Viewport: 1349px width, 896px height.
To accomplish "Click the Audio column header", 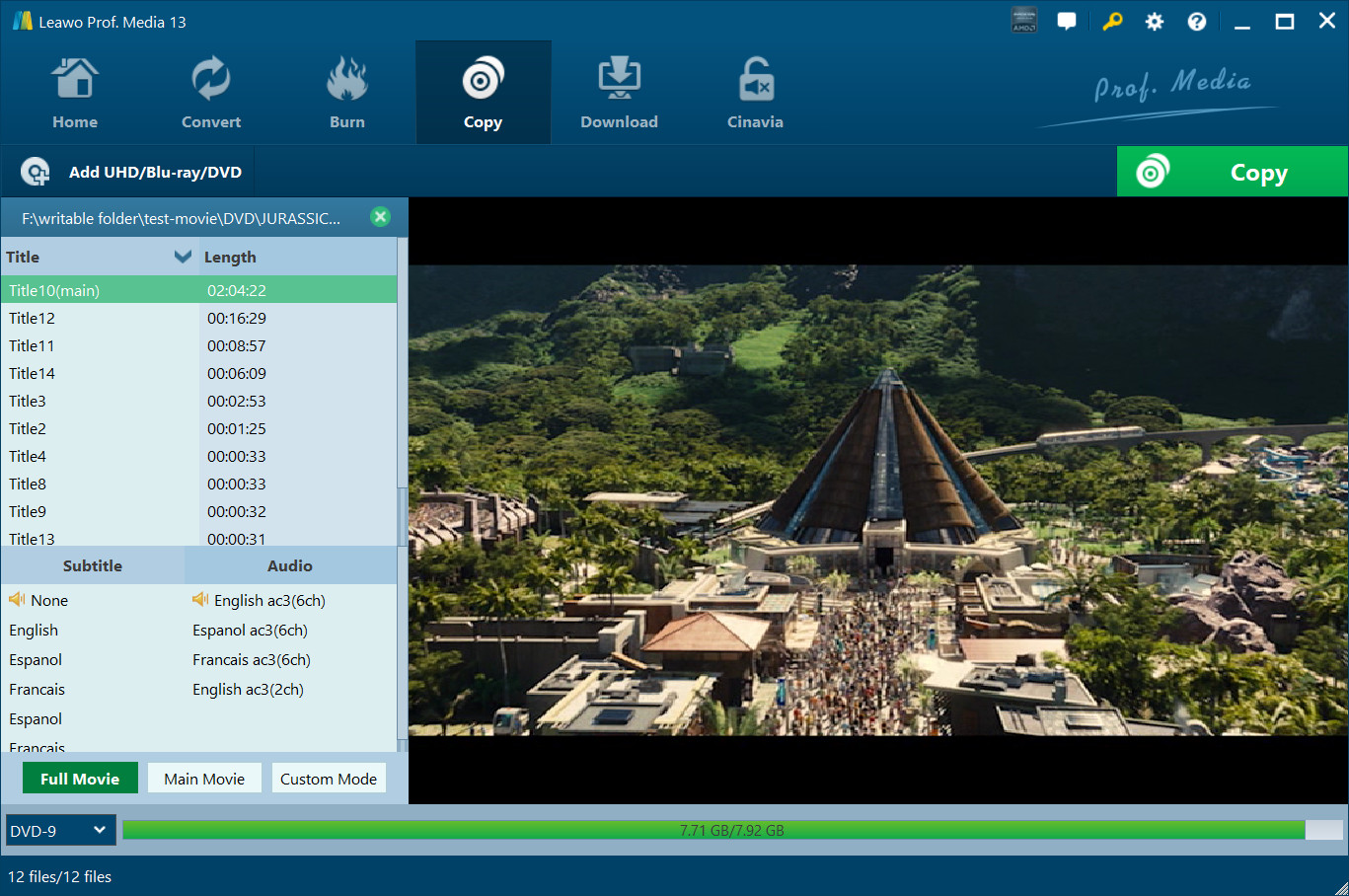I will click(x=290, y=565).
